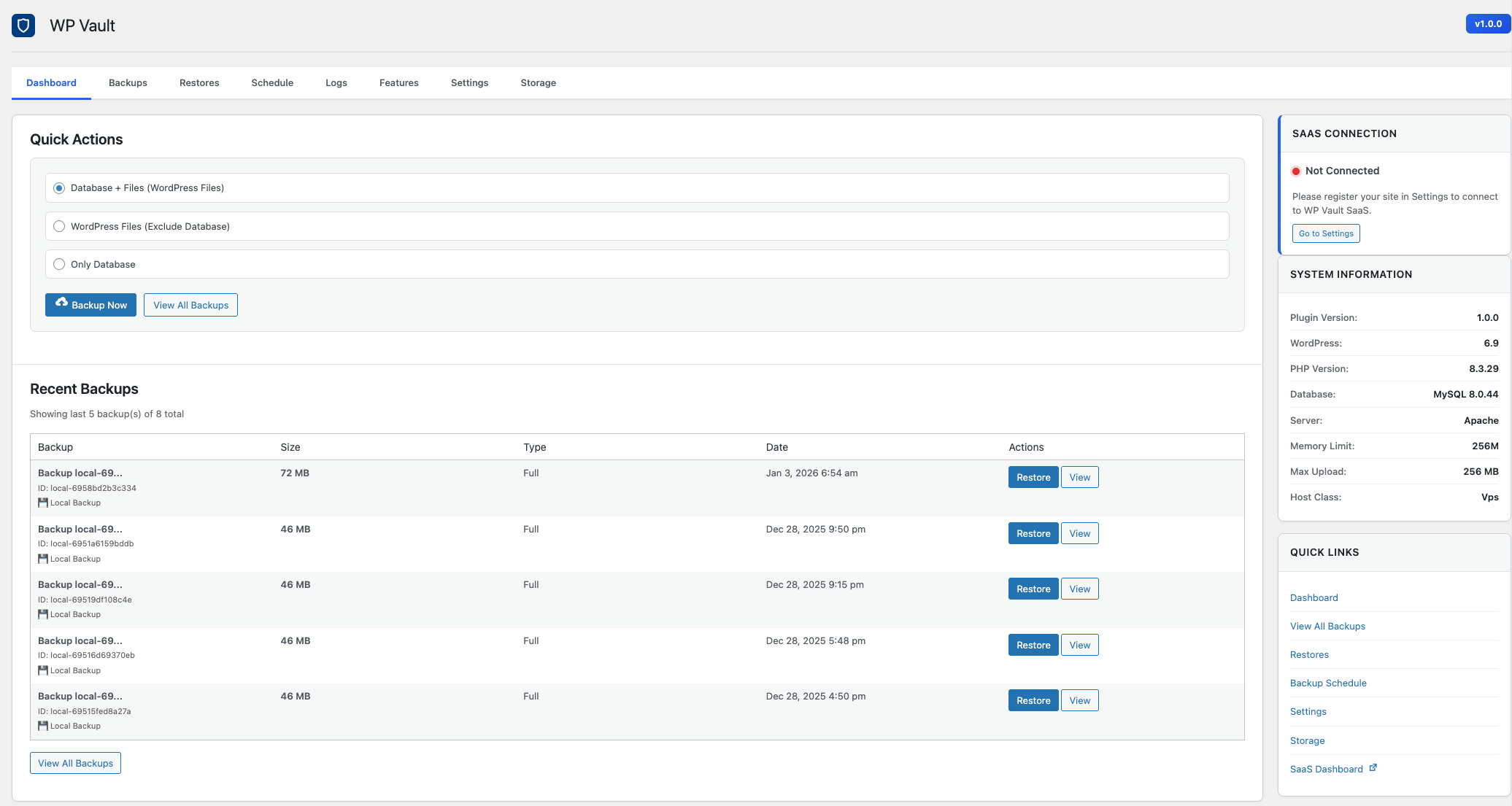This screenshot has height=806, width=1512.
Task: Open the Backup Schedule quick link
Action: click(x=1328, y=683)
